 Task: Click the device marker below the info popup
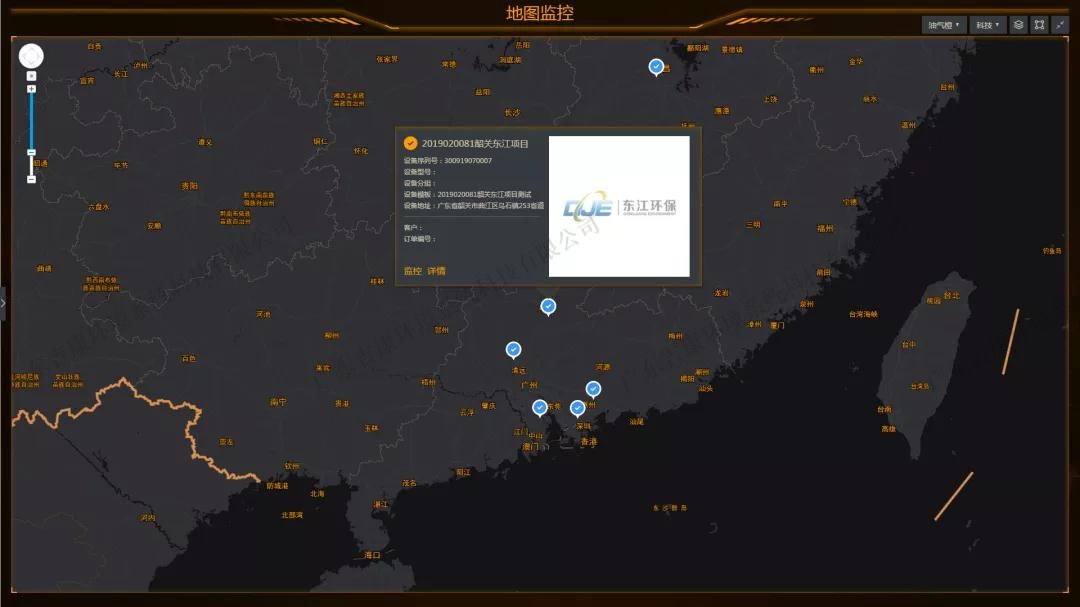[548, 307]
